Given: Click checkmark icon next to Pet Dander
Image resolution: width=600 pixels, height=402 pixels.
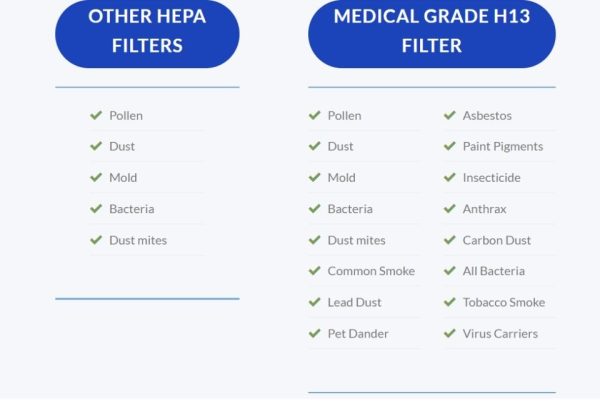Looking at the screenshot, I should pos(315,334).
